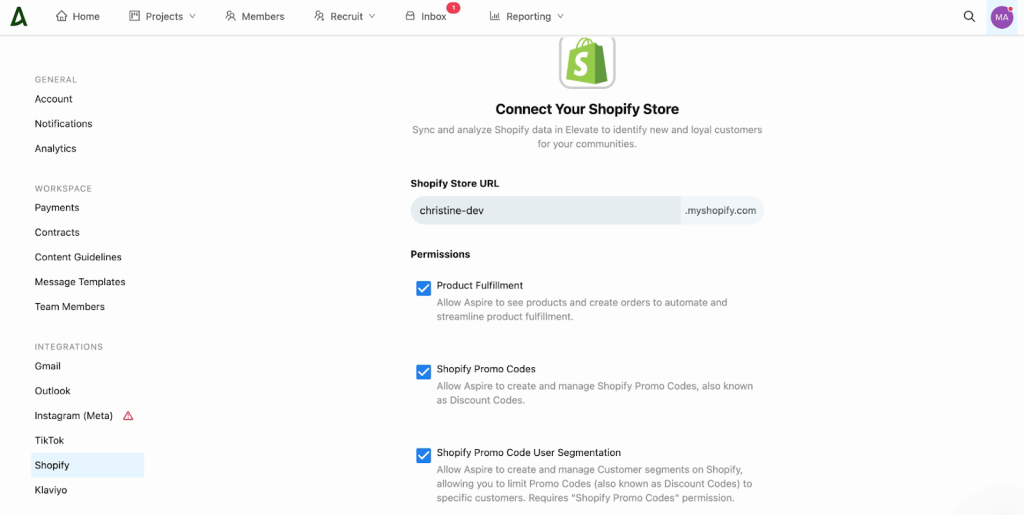Image resolution: width=1024 pixels, height=515 pixels.
Task: Disable Shopify Promo Code User Segmentation
Action: 423,456
